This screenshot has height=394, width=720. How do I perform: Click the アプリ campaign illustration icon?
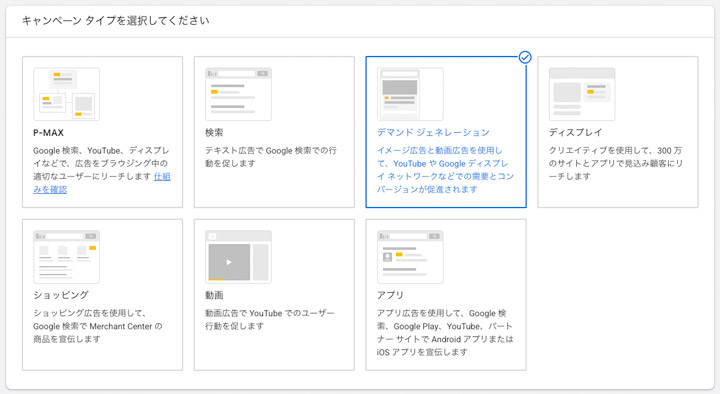point(410,257)
